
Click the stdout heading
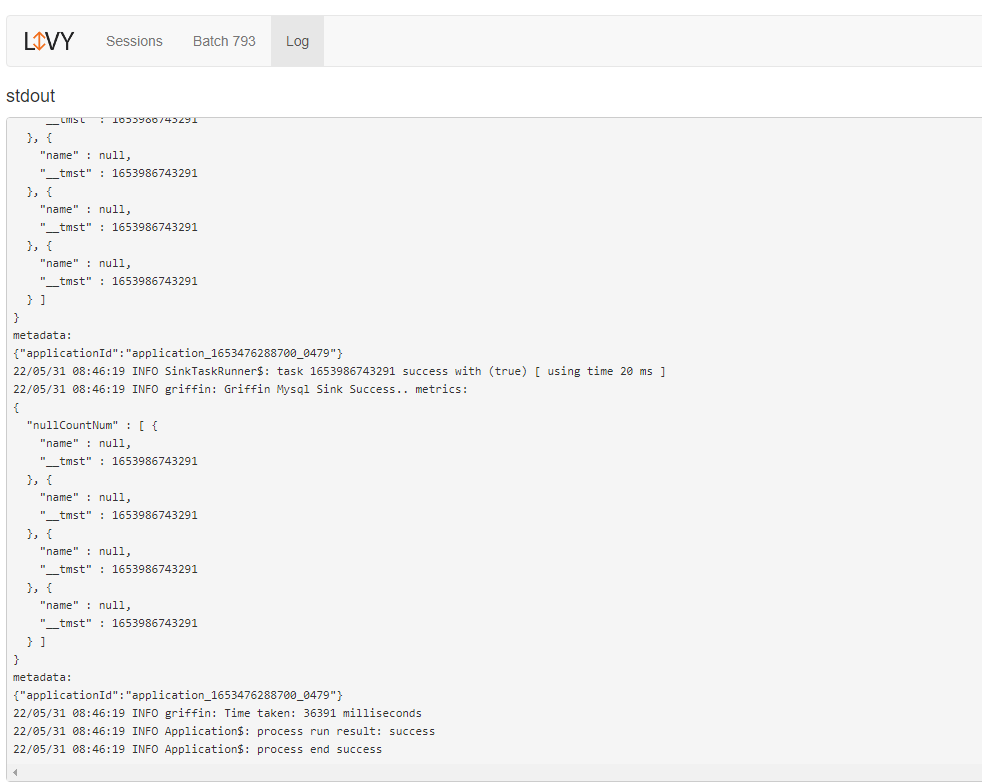click(x=31, y=96)
